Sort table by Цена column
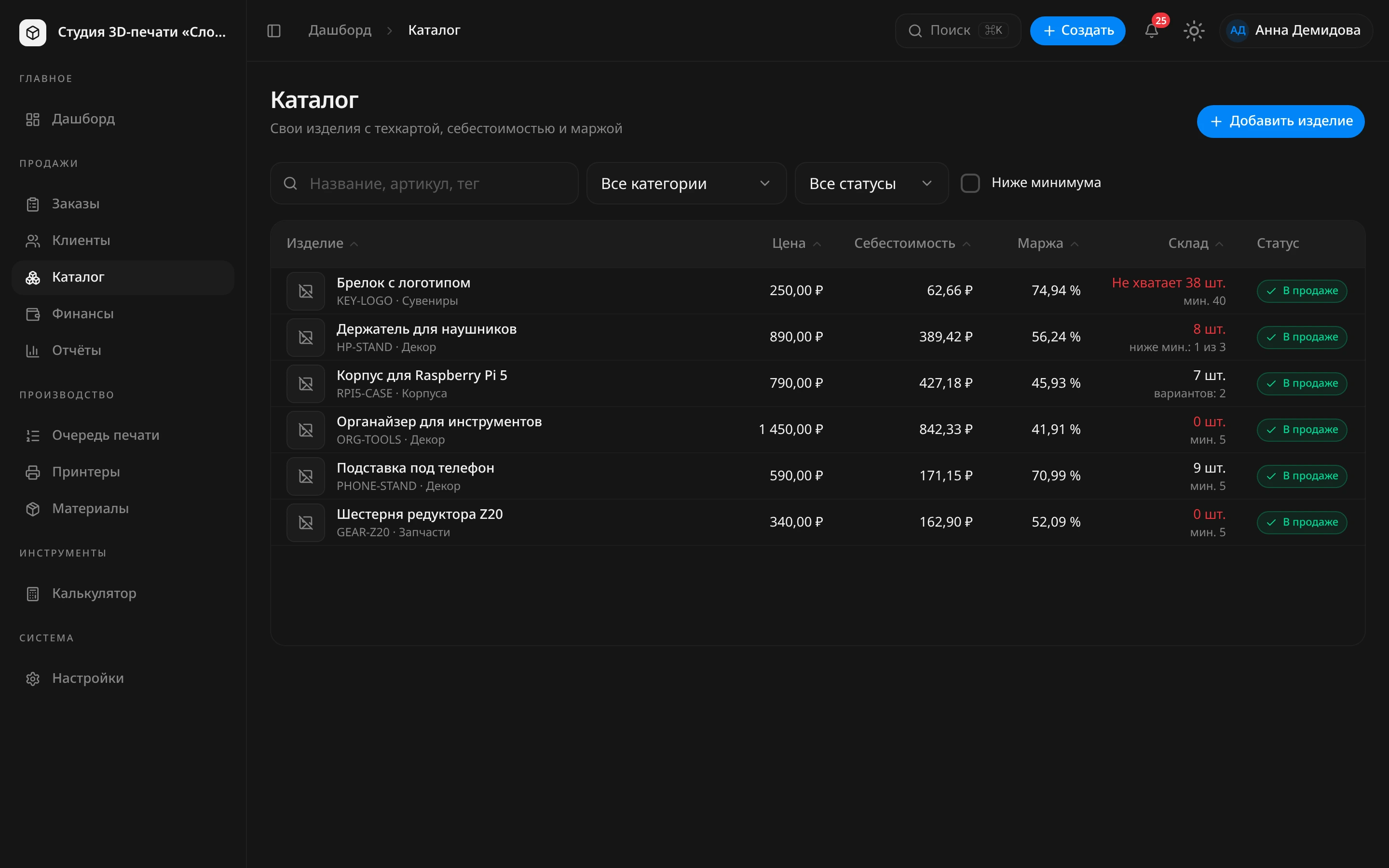 796,244
